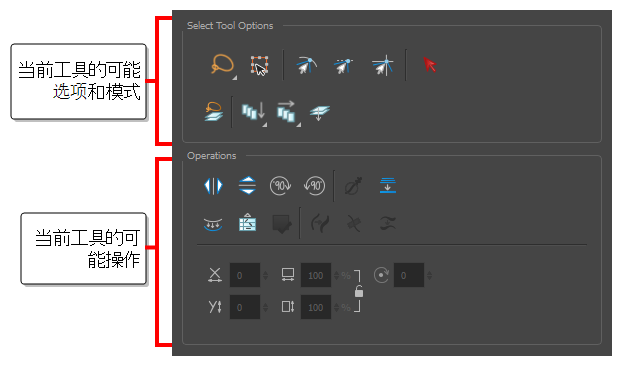Flip the selection horizontally
This screenshot has height=366, width=622.
[x=213, y=186]
